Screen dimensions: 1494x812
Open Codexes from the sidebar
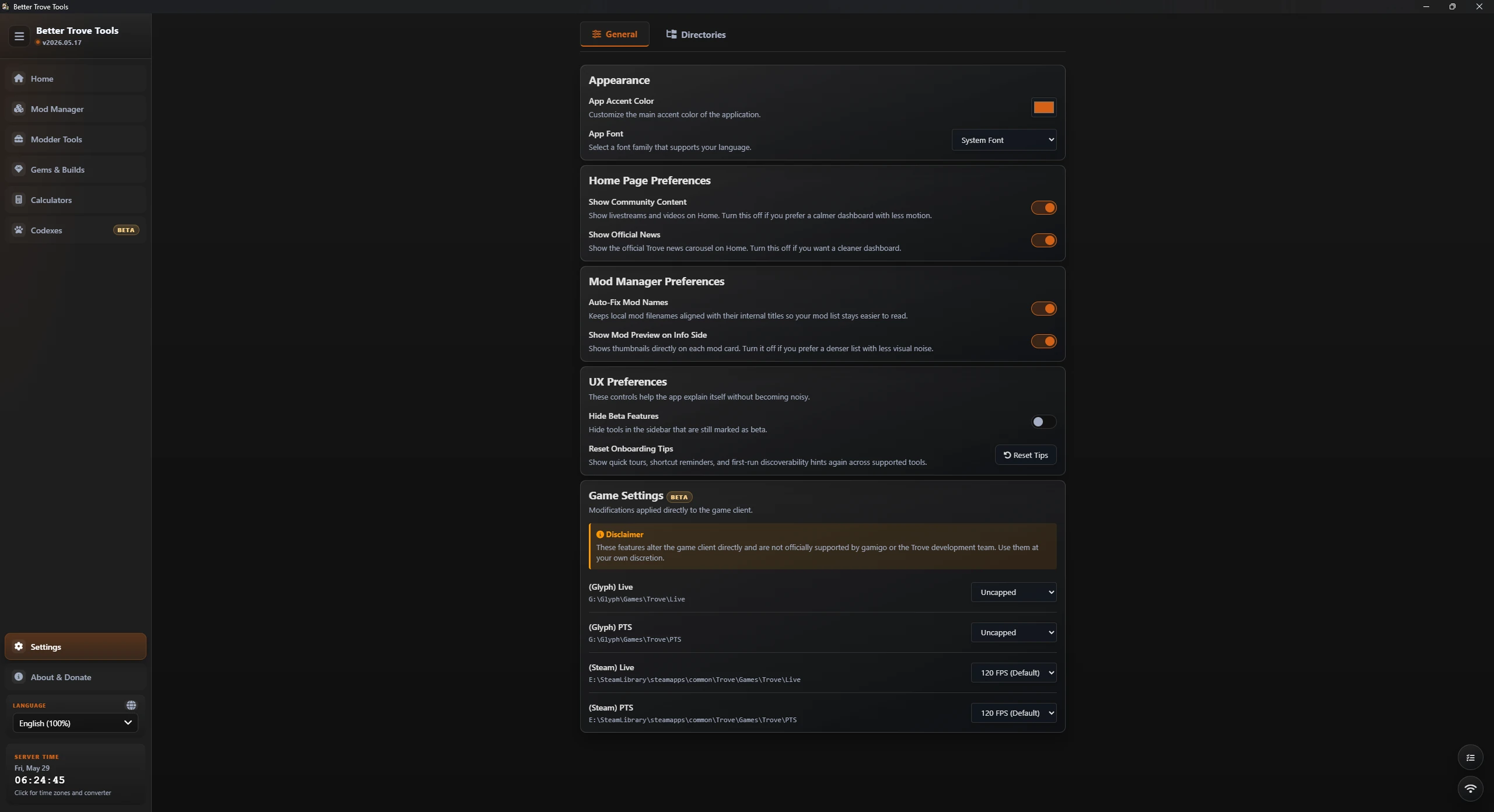pyautogui.click(x=75, y=230)
